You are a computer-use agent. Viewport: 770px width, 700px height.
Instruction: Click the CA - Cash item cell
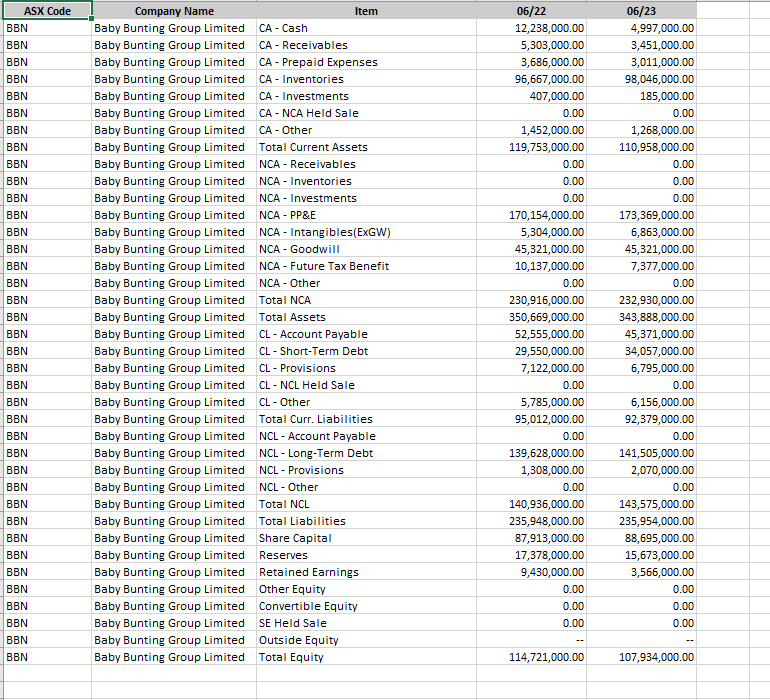[366, 28]
